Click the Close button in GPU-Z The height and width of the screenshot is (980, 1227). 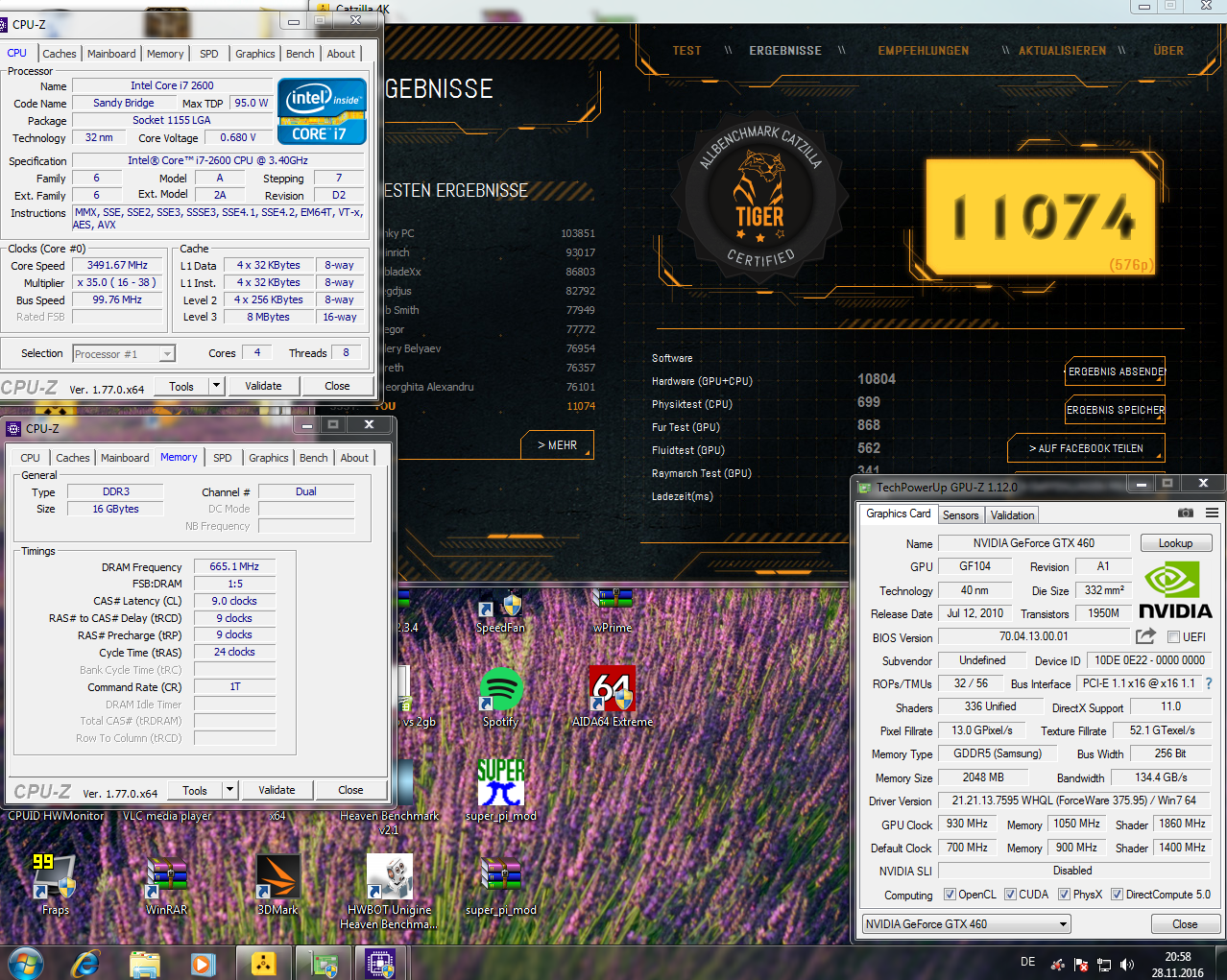(1185, 924)
